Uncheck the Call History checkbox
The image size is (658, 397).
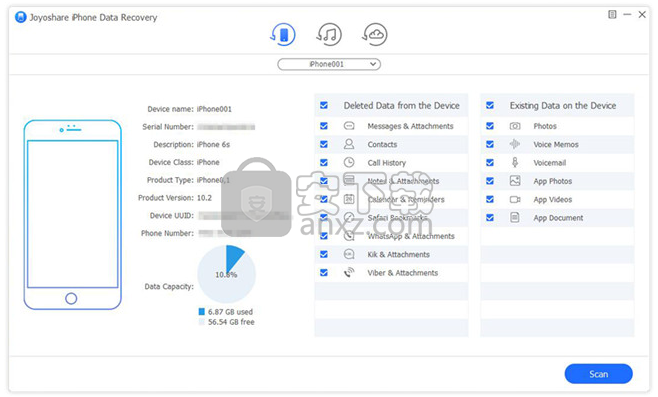click(324, 162)
